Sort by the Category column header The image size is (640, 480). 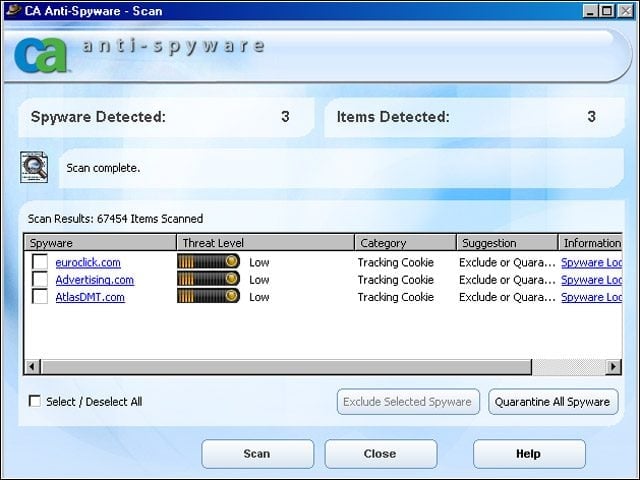tap(405, 243)
